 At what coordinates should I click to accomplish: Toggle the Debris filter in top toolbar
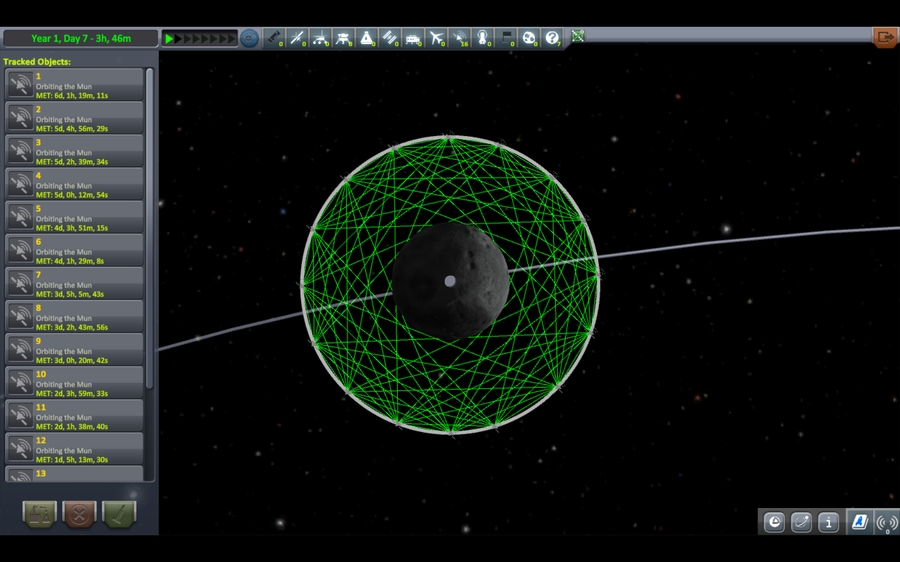274,38
